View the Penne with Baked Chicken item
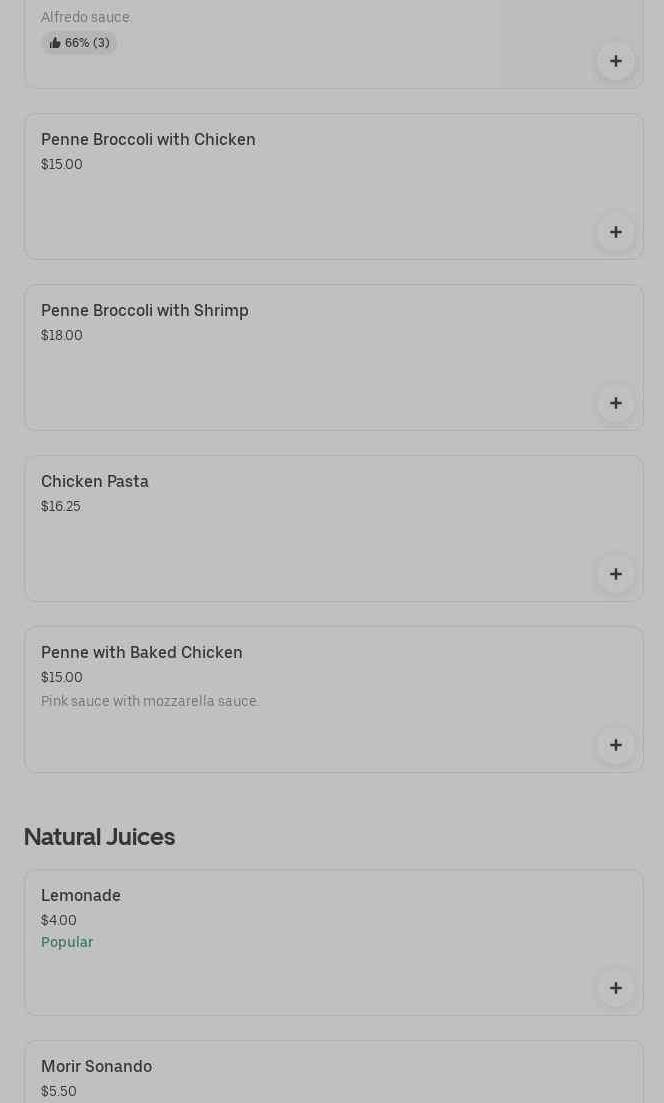 click(x=142, y=653)
